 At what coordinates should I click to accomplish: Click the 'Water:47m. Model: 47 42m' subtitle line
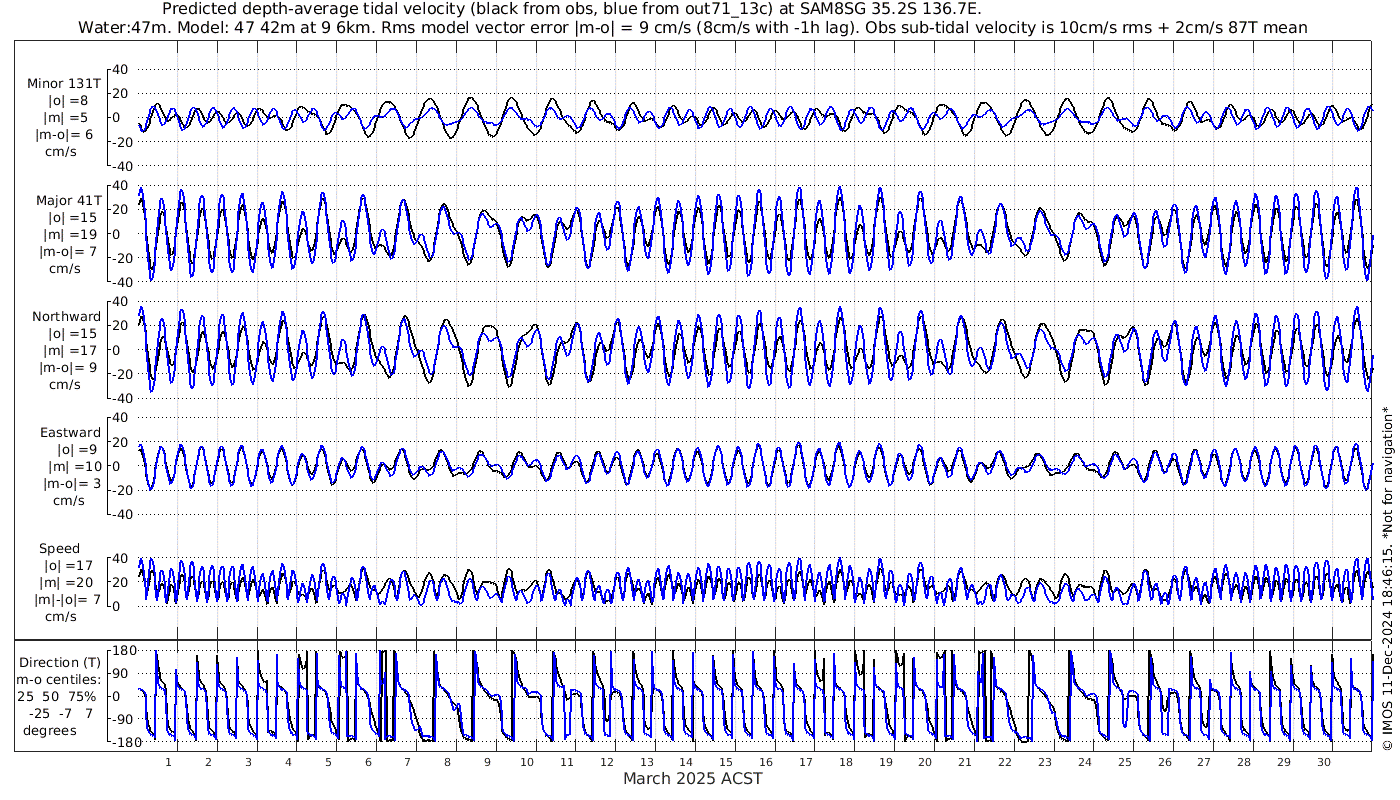click(692, 27)
